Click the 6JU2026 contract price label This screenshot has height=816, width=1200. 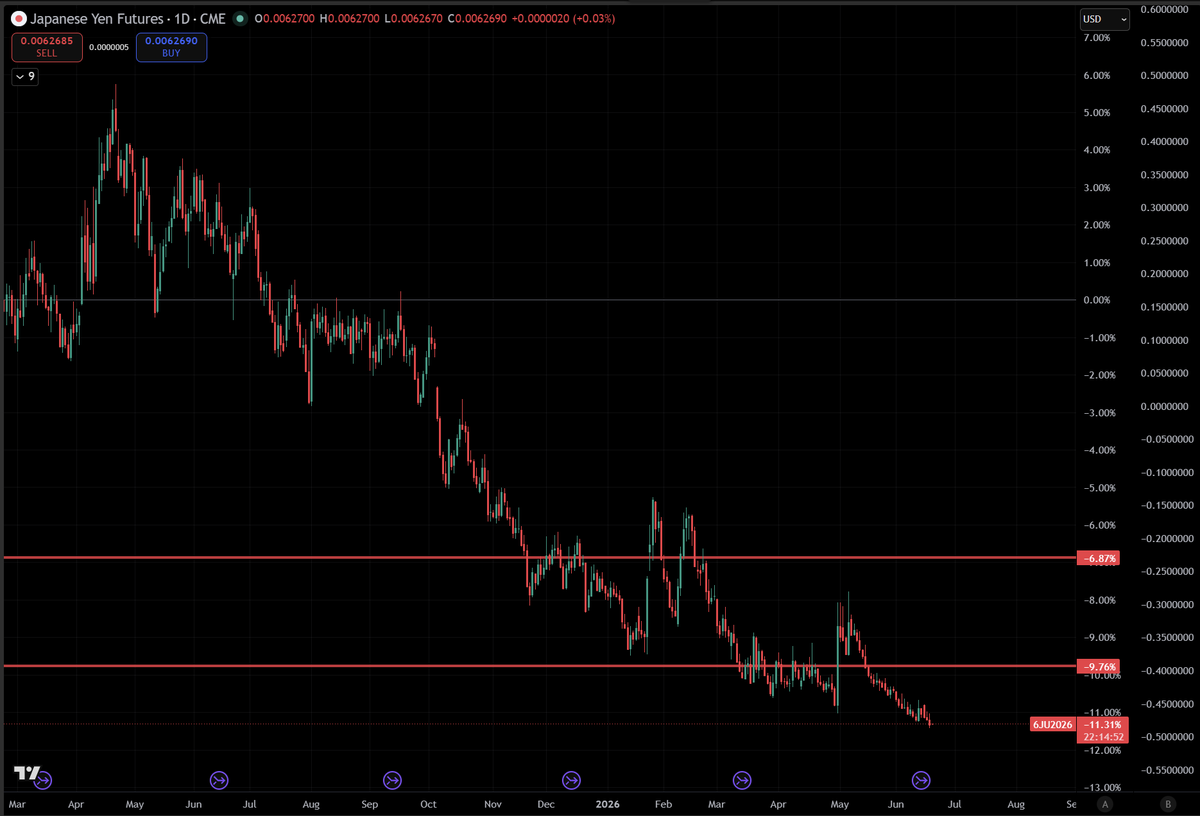coord(1054,724)
